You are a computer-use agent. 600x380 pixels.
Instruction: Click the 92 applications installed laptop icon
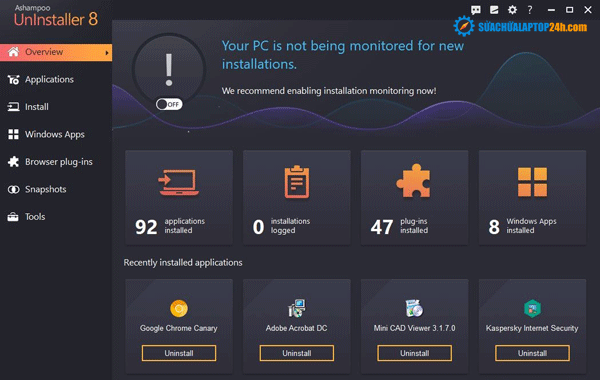[x=179, y=182]
